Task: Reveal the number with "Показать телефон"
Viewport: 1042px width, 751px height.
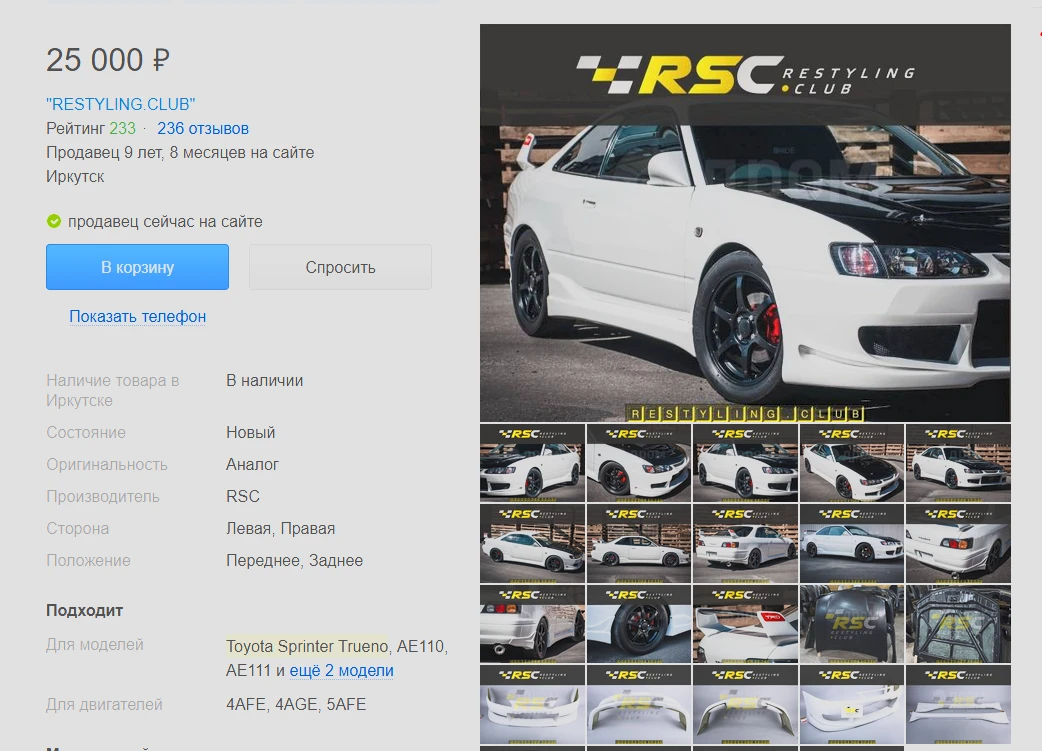Action: (x=138, y=316)
